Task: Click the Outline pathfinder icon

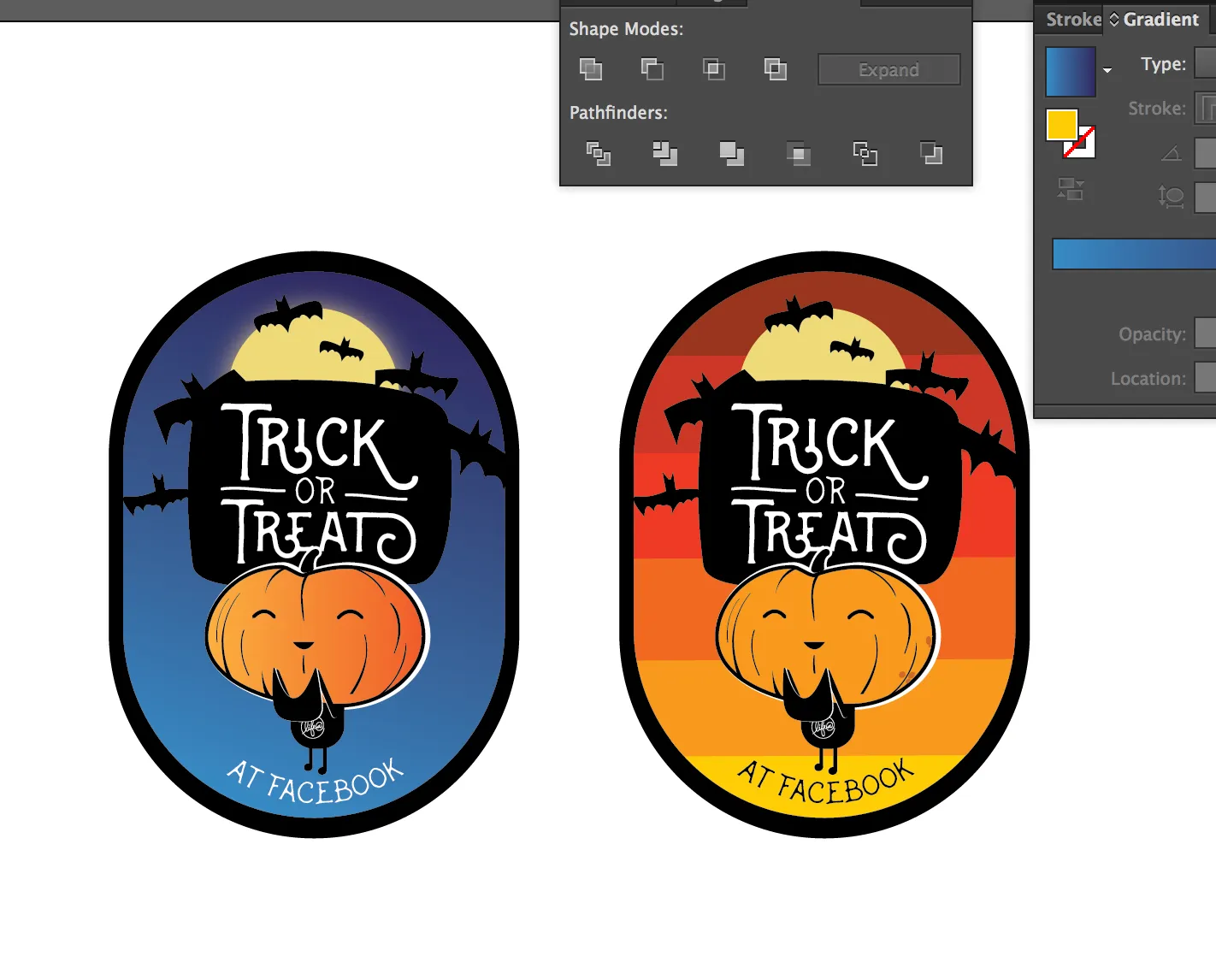Action: pos(865,154)
